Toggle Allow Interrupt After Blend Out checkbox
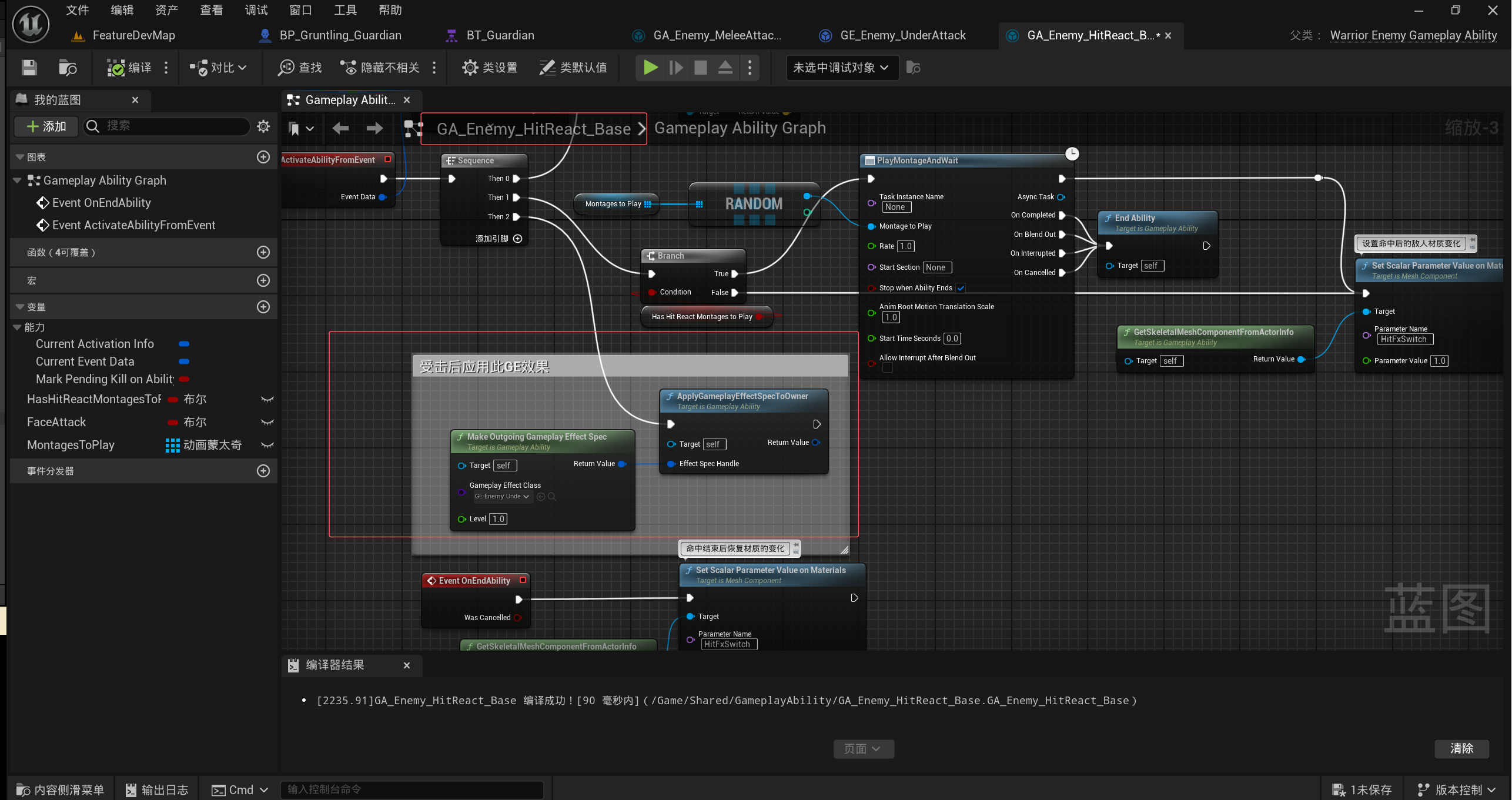 tap(888, 368)
